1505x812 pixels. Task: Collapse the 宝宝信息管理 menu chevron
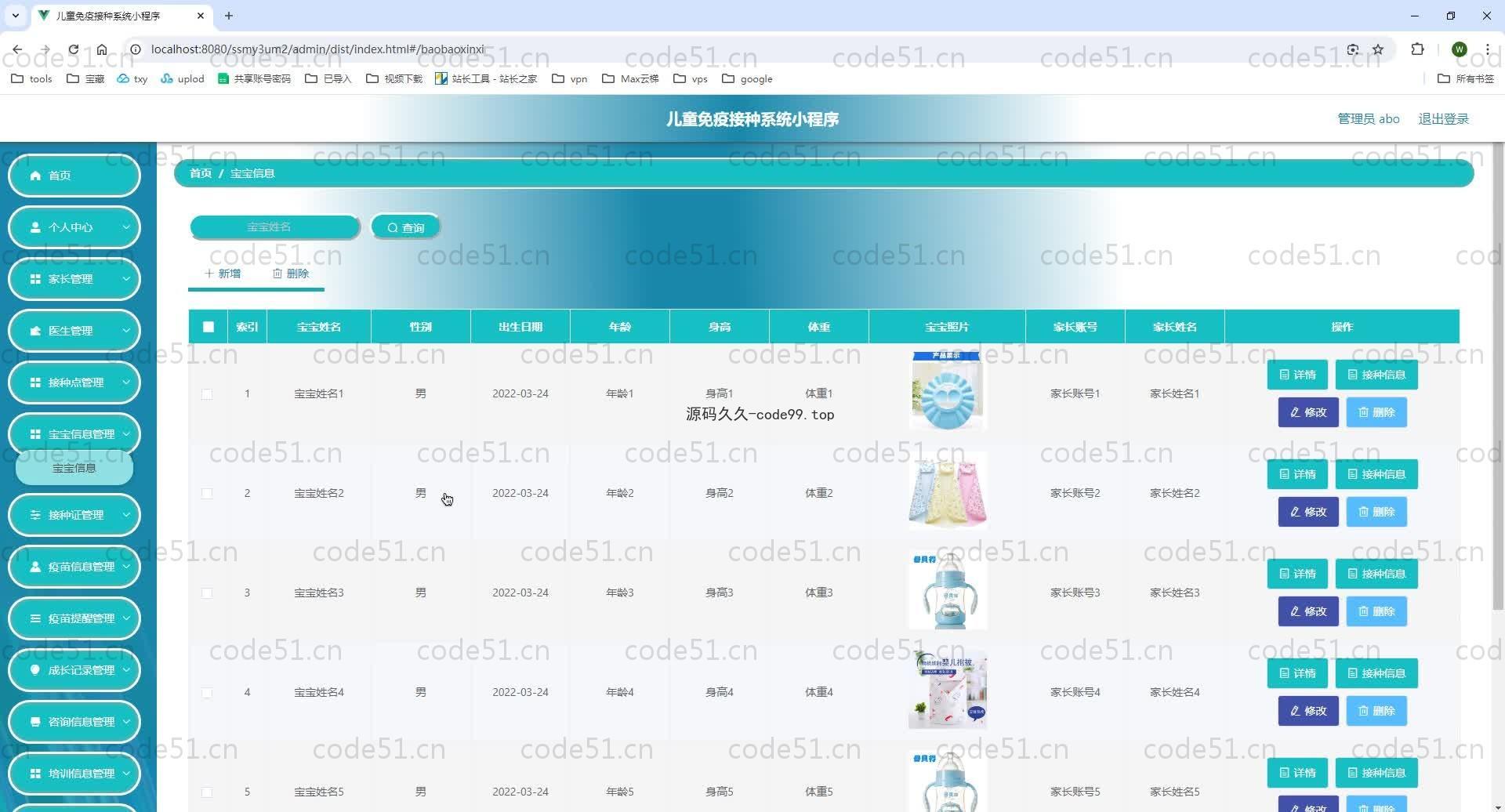click(x=125, y=434)
